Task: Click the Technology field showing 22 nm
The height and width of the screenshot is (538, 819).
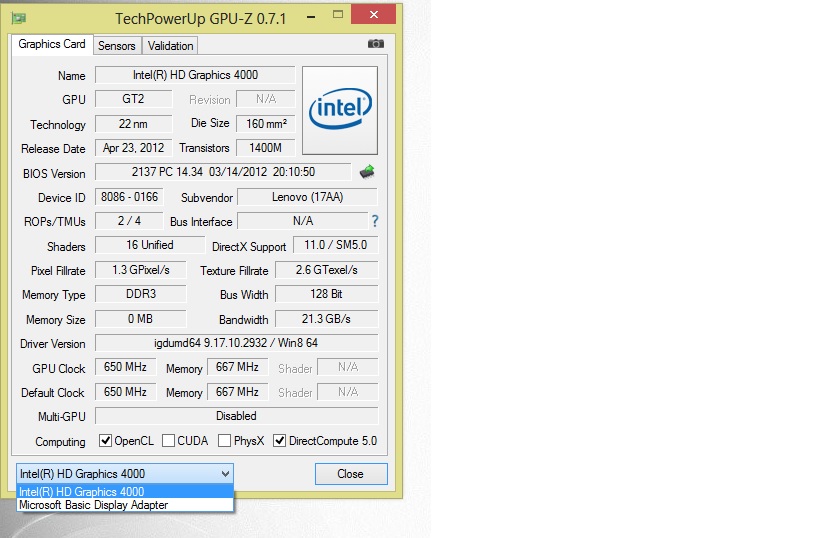Action: point(133,124)
